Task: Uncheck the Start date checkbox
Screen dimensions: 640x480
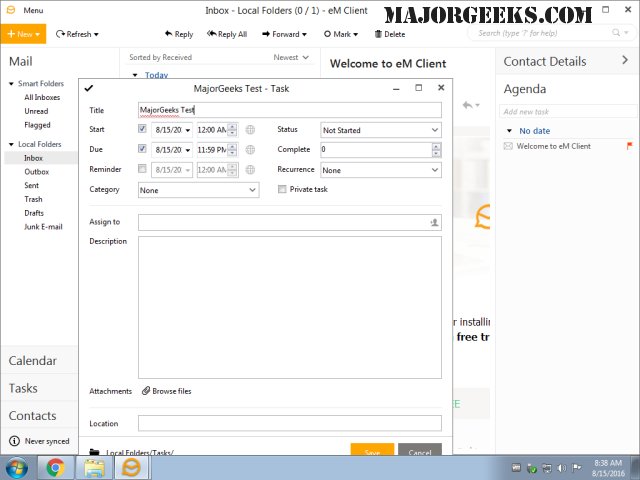Action: pos(142,129)
